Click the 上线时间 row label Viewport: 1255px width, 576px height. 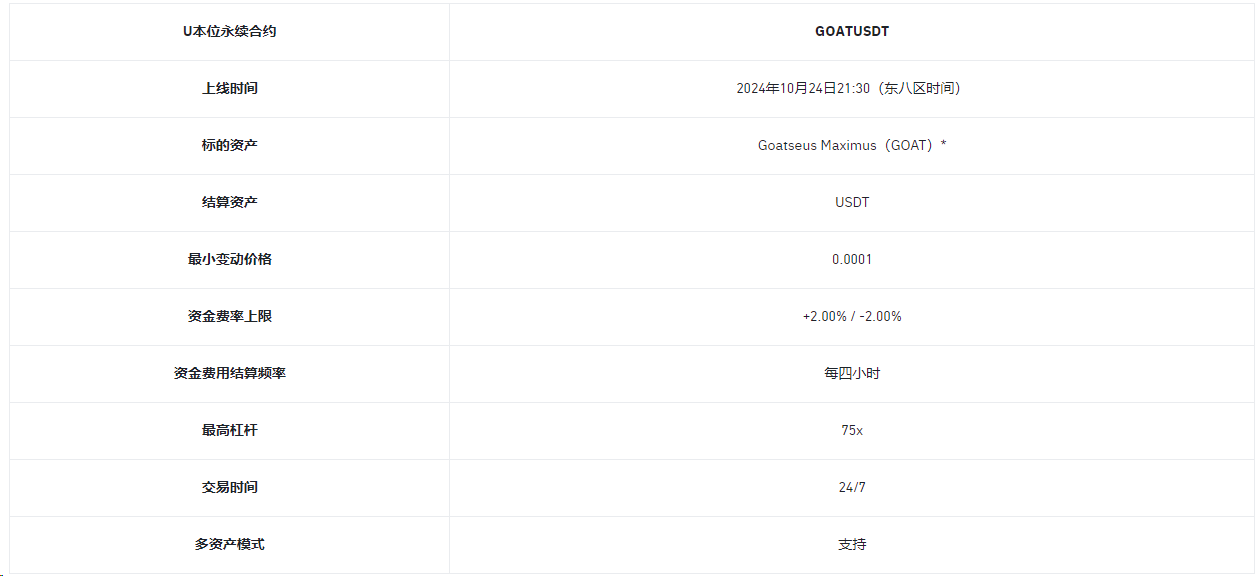[229, 88]
